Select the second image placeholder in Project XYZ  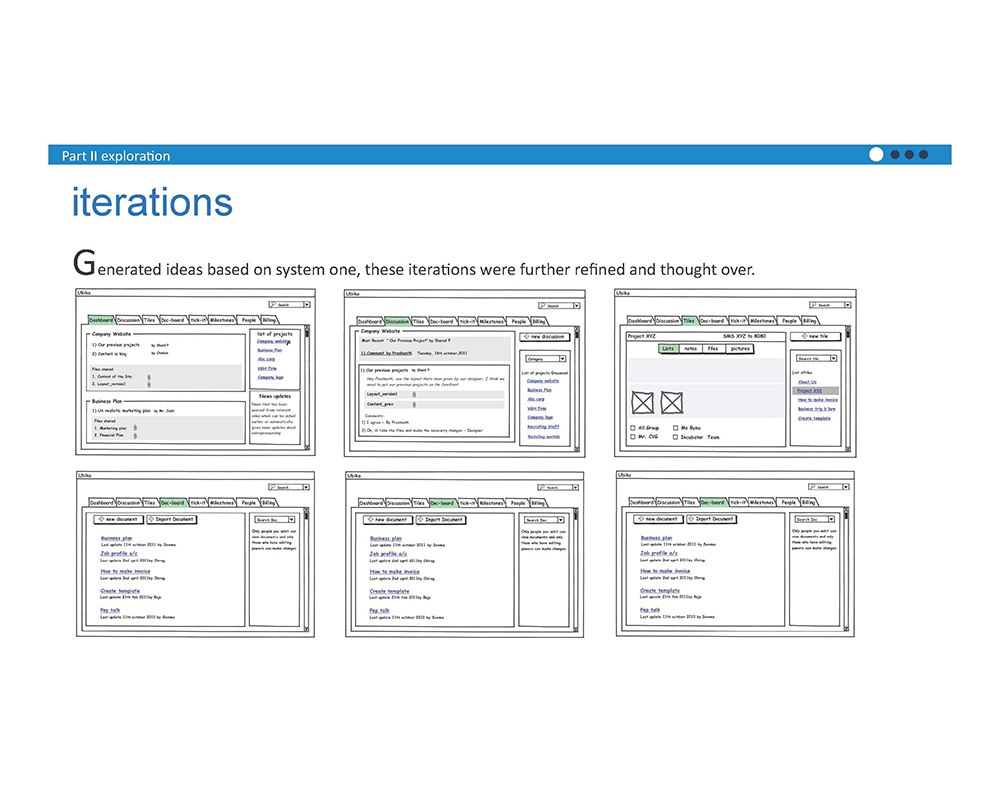(672, 403)
